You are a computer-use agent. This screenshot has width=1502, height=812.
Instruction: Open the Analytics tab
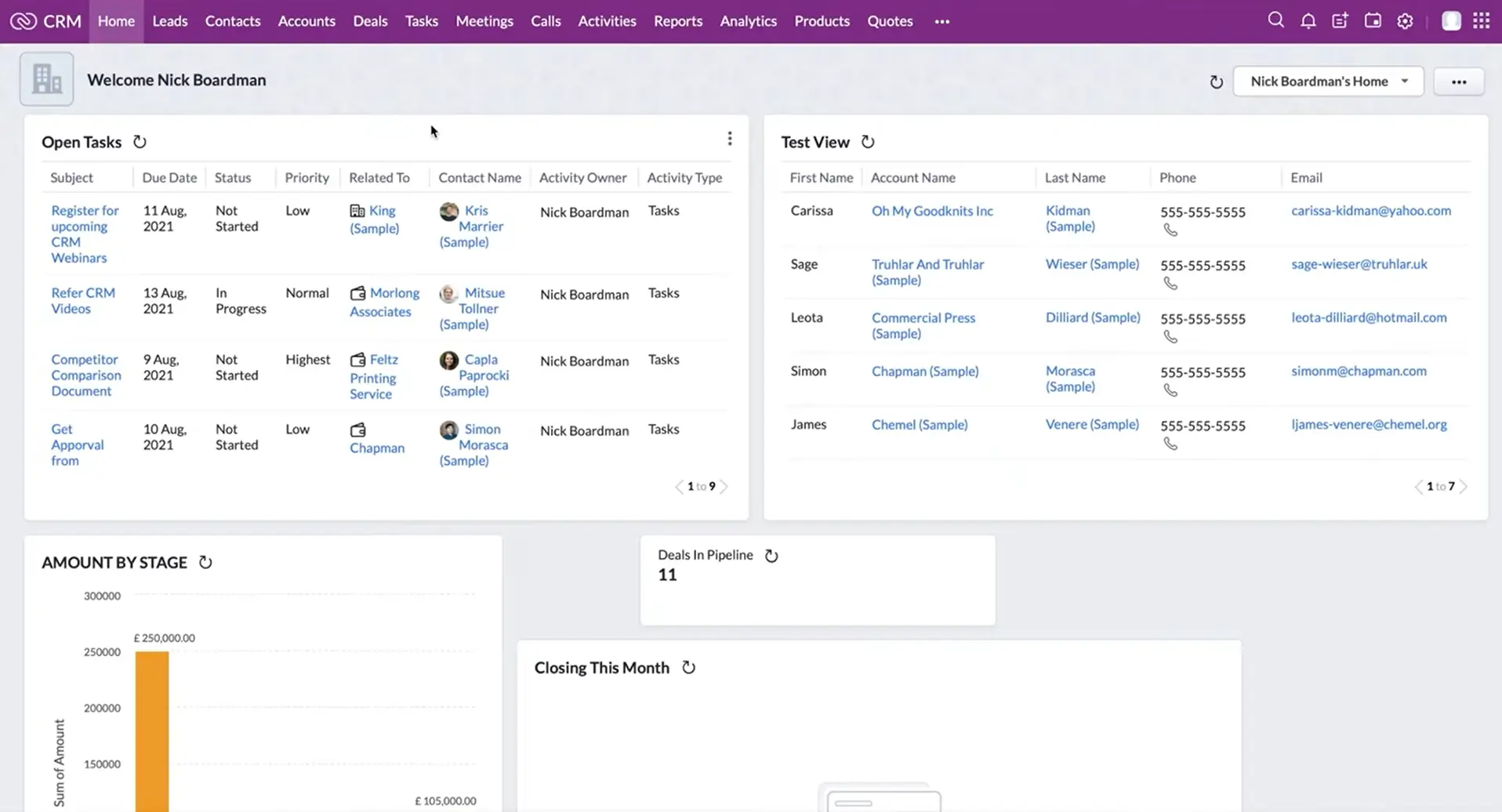748,21
